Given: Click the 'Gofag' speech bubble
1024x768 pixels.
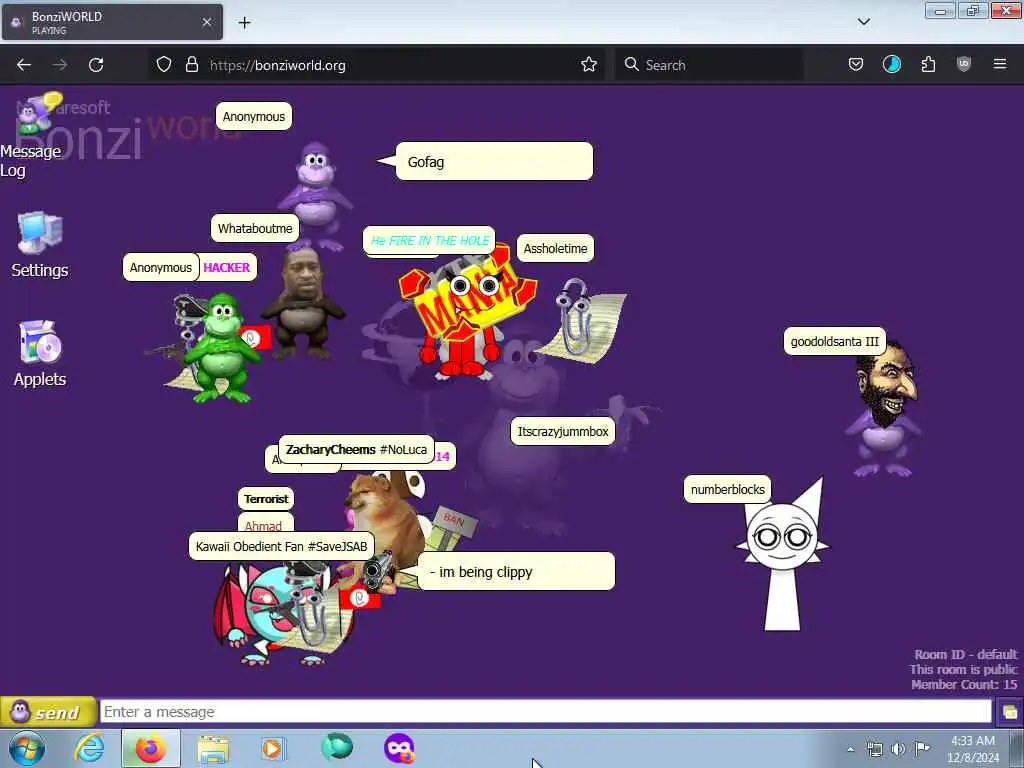Looking at the screenshot, I should (494, 161).
